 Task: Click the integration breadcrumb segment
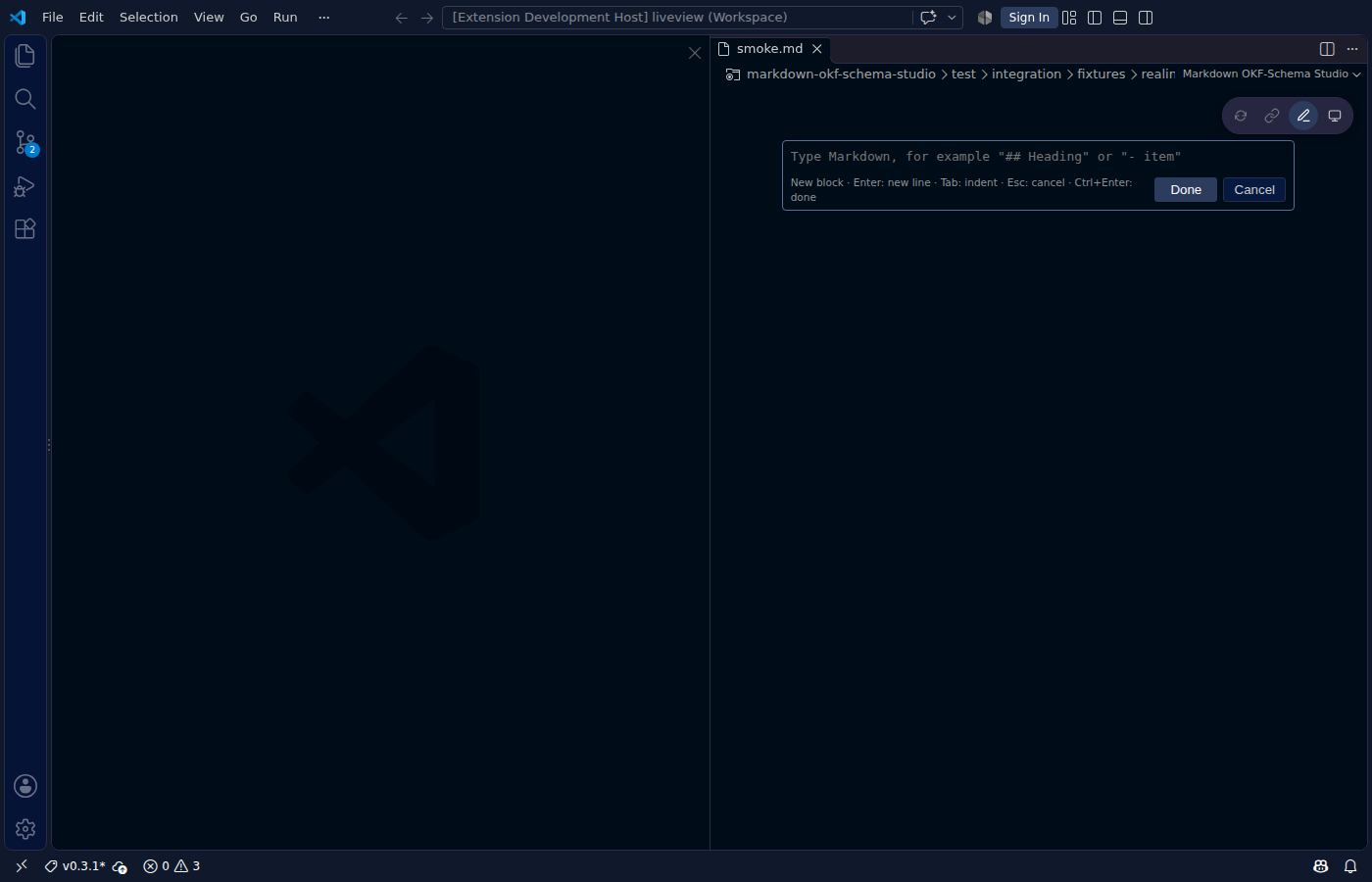click(x=1026, y=74)
